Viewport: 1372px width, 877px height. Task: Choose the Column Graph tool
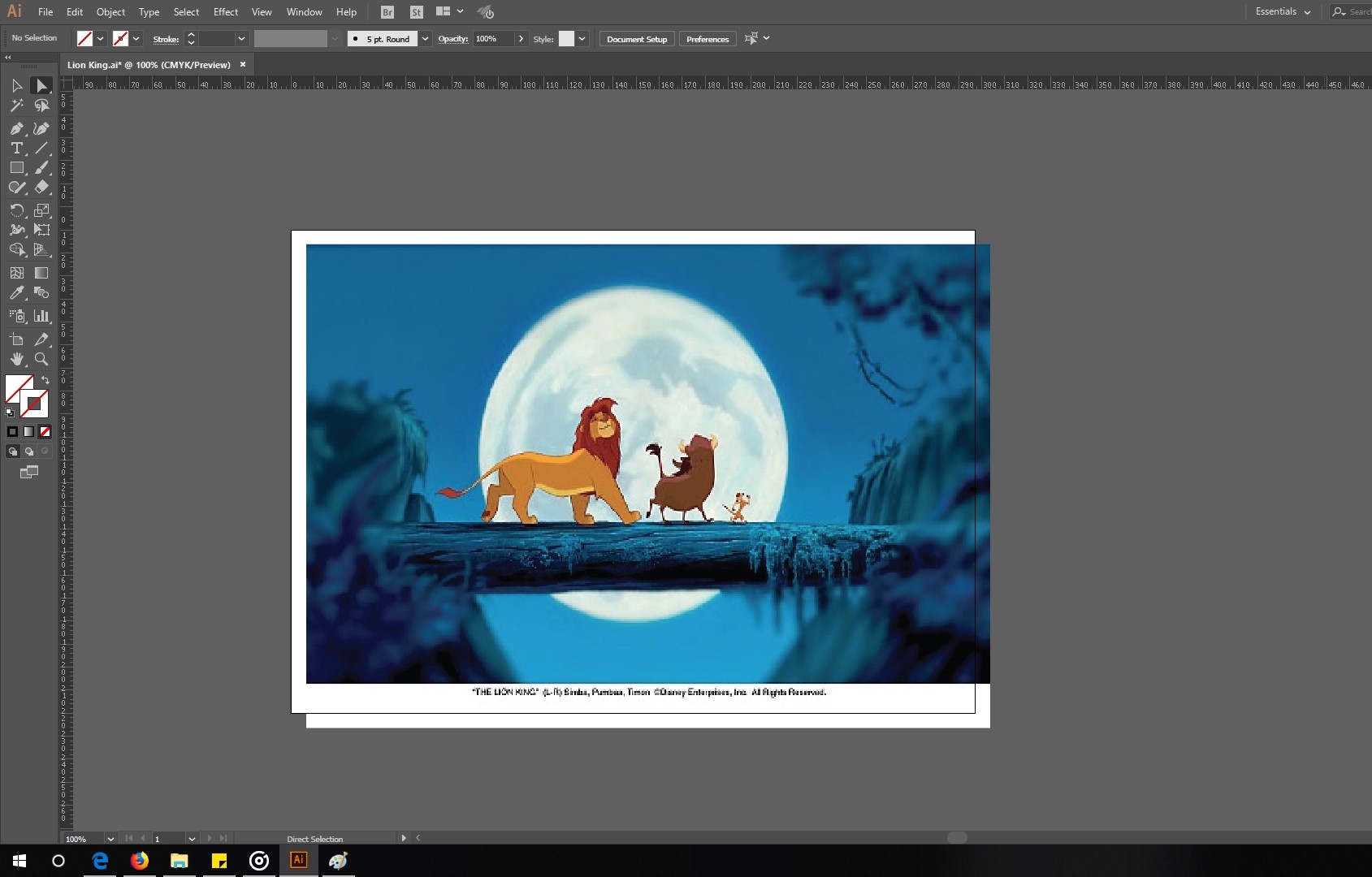(x=41, y=316)
